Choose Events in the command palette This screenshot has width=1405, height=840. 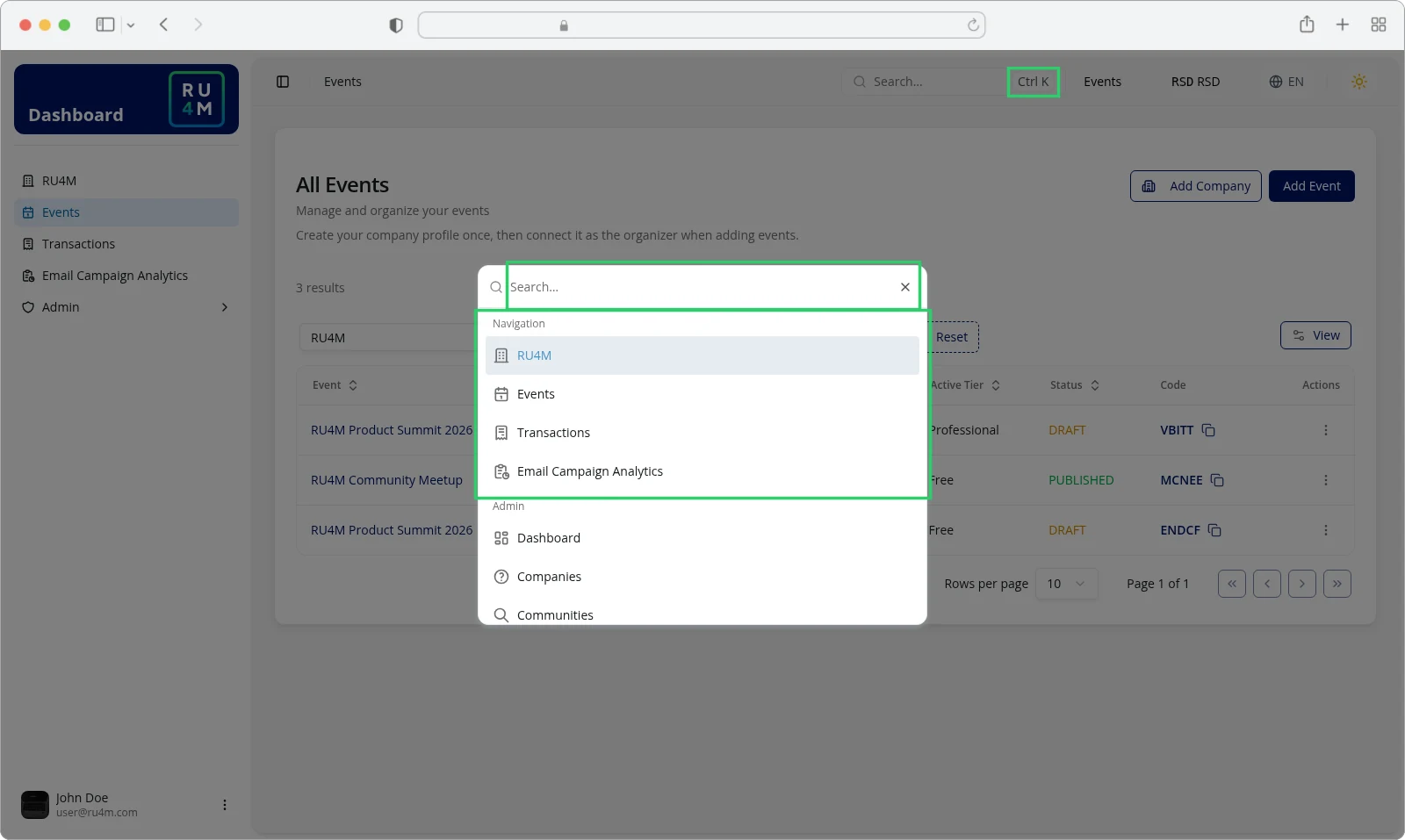point(702,394)
